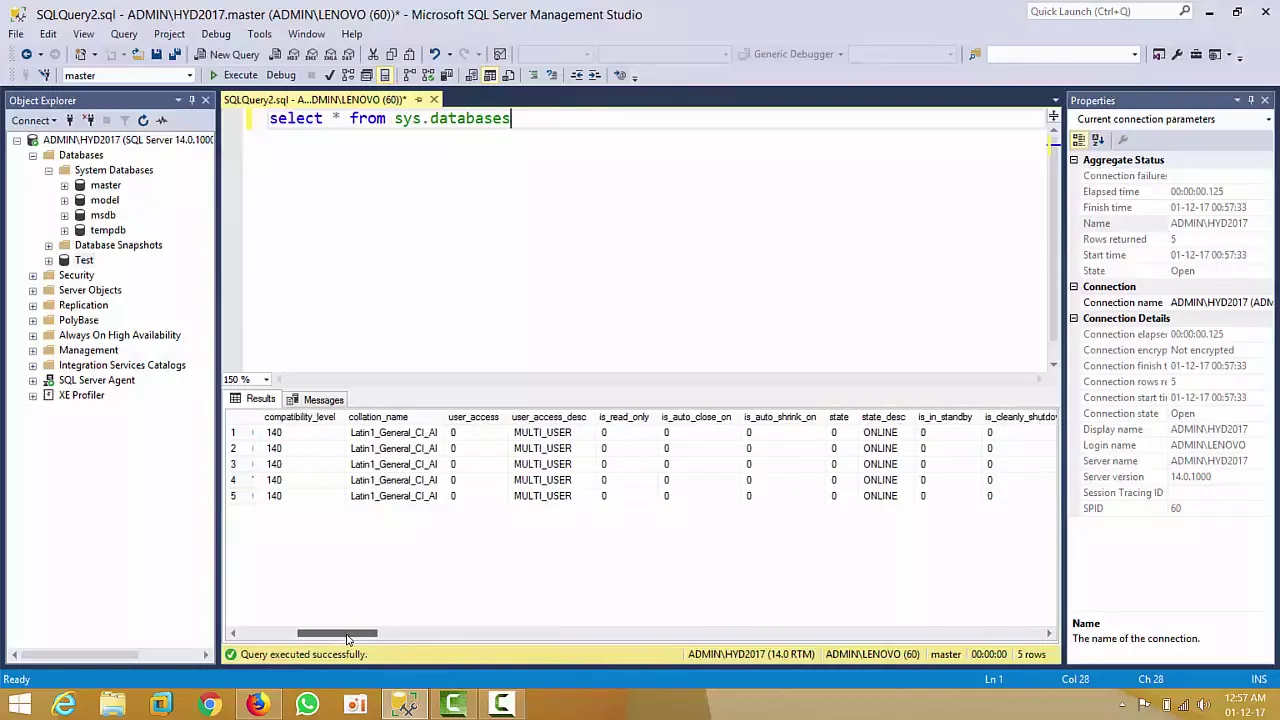The image size is (1280, 720).
Task: Switch to the Messages tab
Action: tap(315, 399)
